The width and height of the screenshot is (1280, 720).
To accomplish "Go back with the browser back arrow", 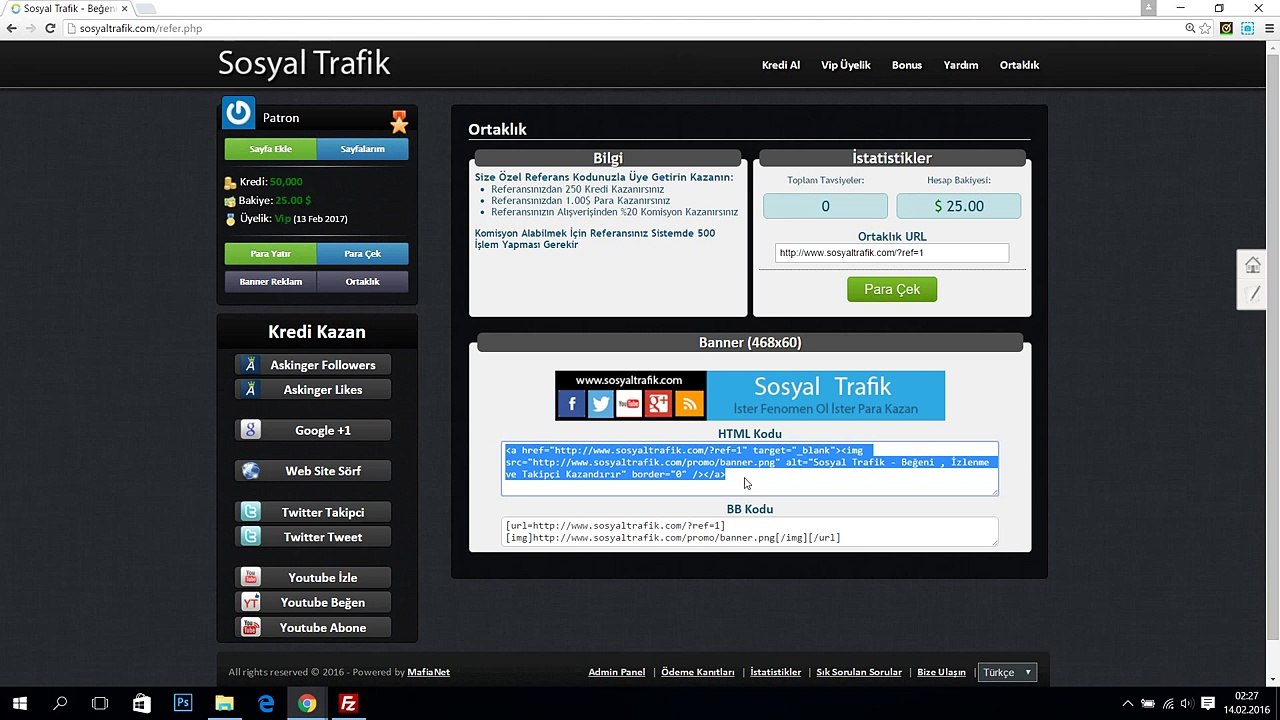I will point(12,28).
